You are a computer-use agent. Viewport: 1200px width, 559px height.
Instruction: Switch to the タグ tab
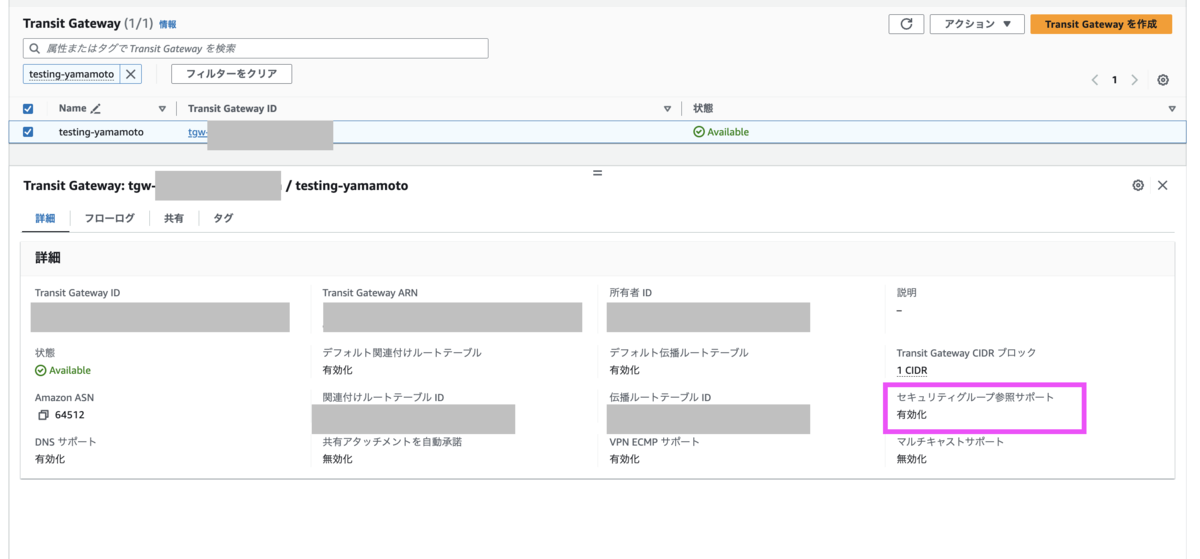(x=223, y=218)
